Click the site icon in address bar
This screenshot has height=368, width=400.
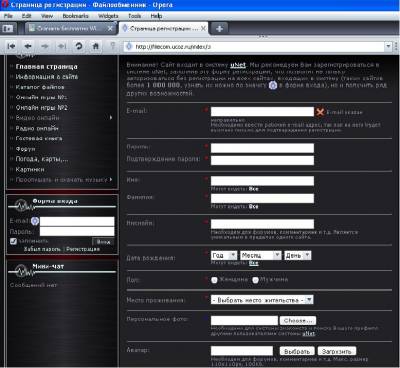pyautogui.click(x=129, y=46)
